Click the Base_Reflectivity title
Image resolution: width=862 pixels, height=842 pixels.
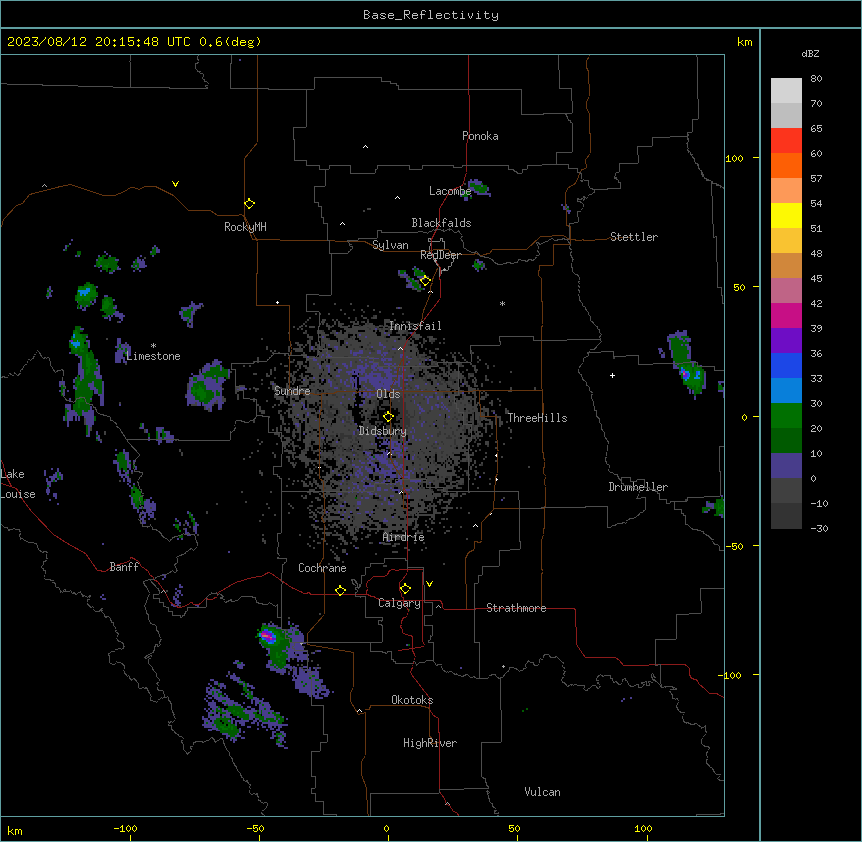(431, 15)
